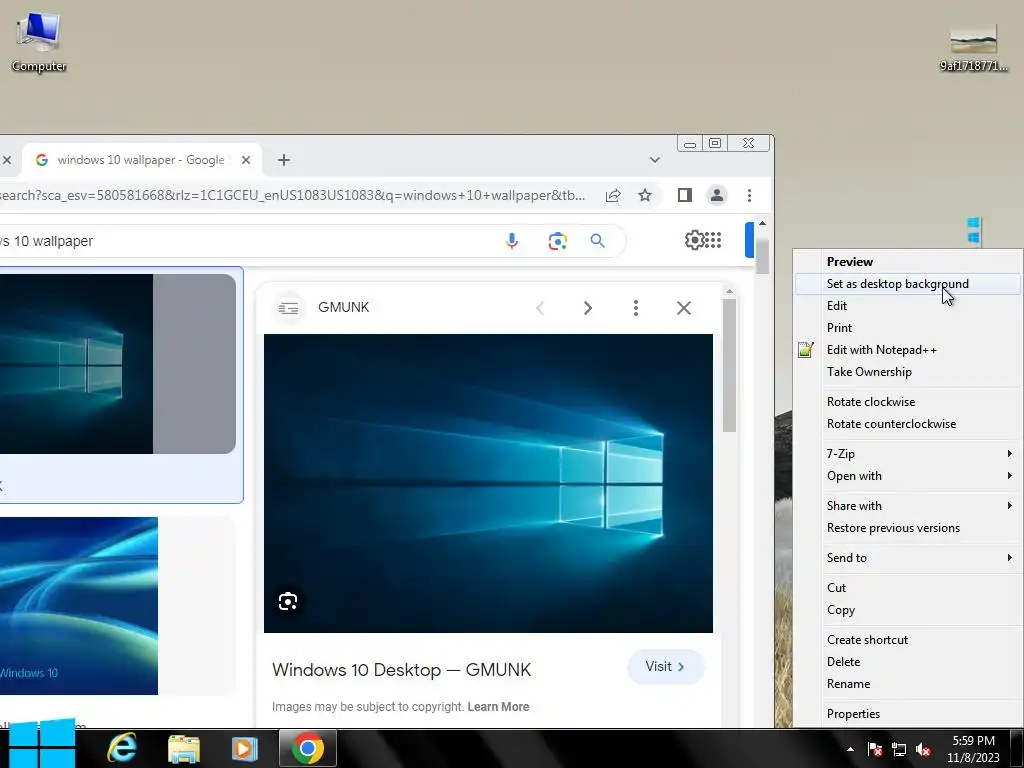This screenshot has width=1024, height=768.
Task: Open the tab search dropdown in Chrome
Action: click(x=654, y=160)
